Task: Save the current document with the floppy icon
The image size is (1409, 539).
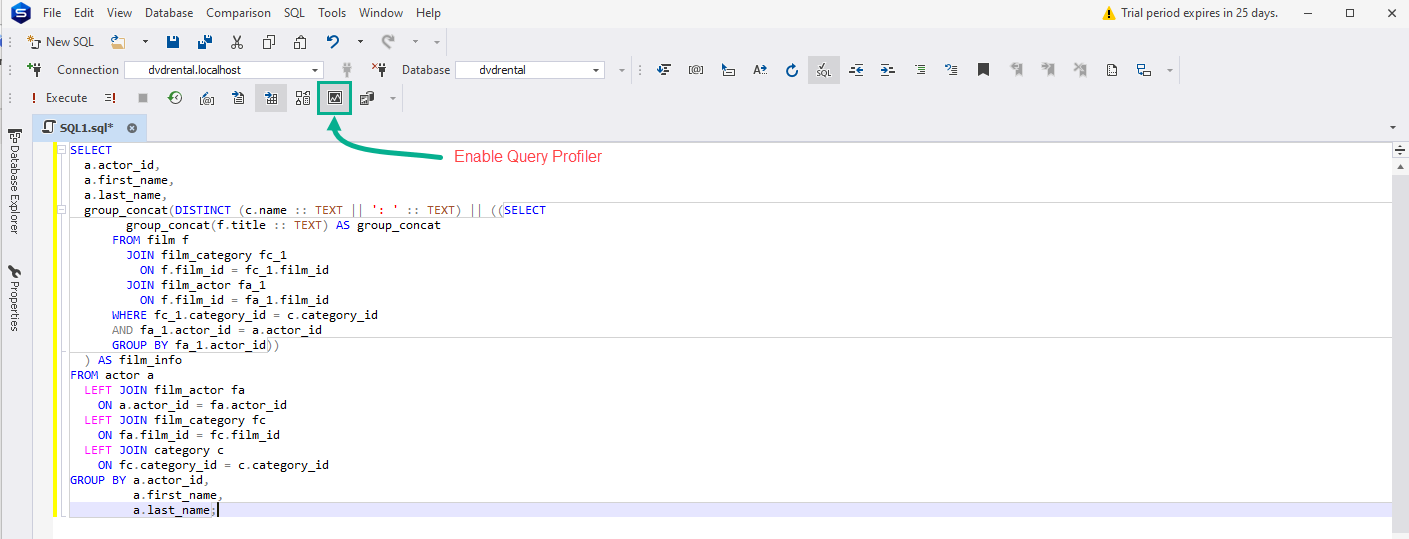Action: 173,42
